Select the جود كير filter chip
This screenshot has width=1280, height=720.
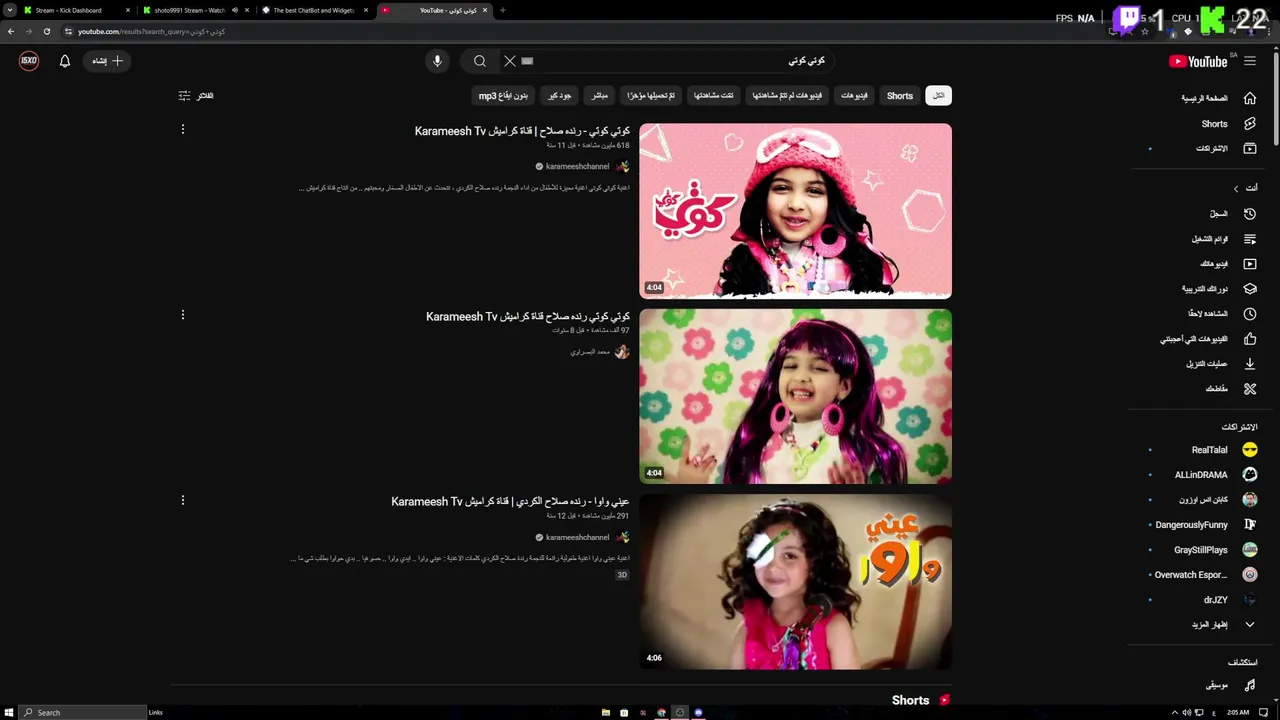(x=559, y=96)
